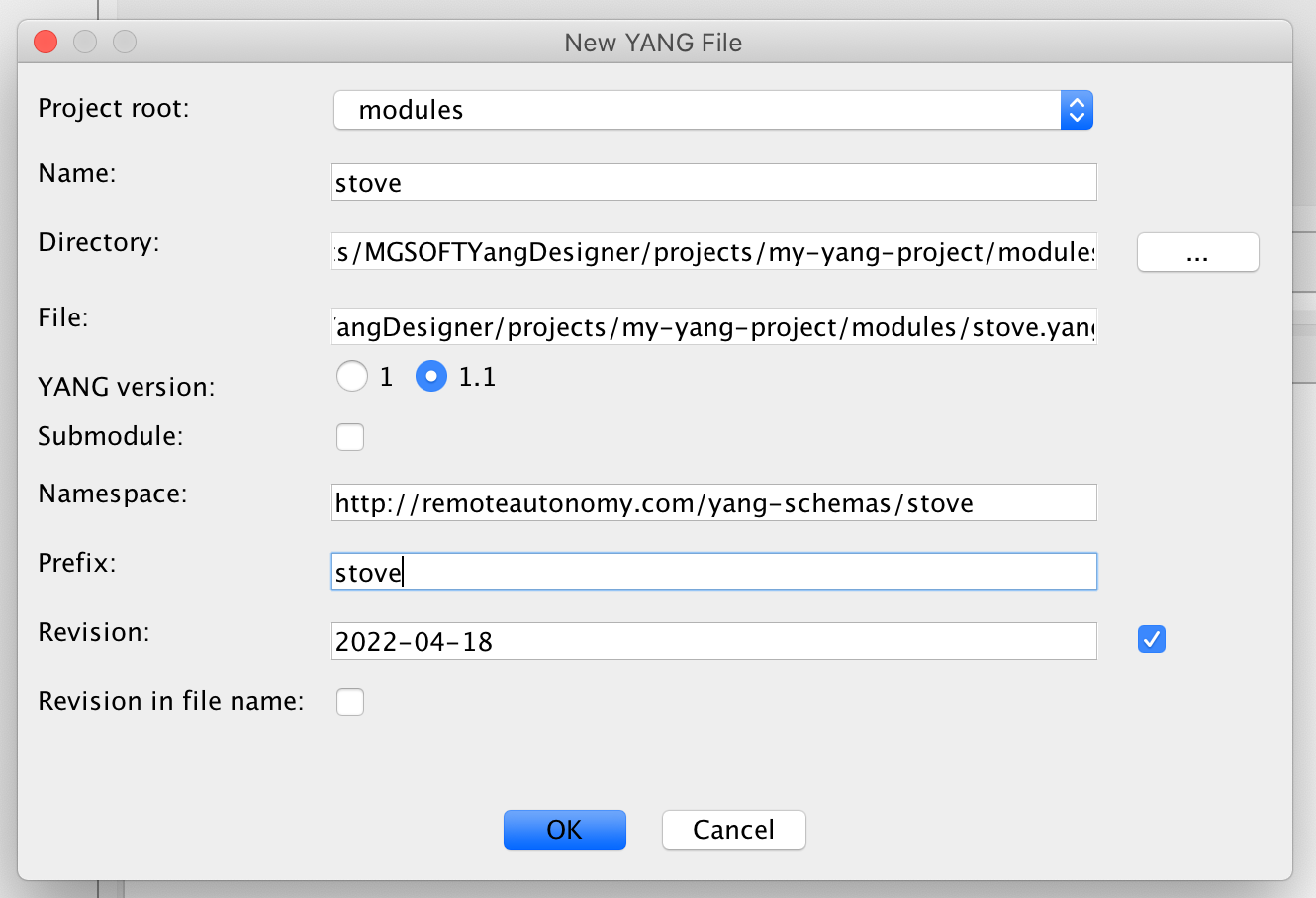Click the New YANG File title bar

point(653,43)
